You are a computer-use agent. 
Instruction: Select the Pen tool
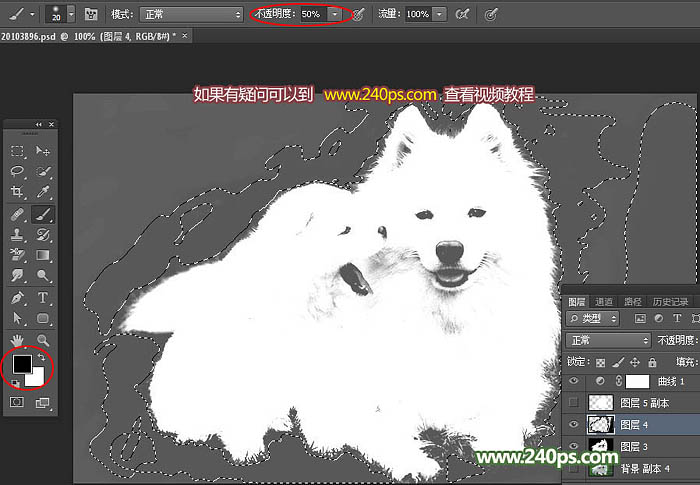click(x=18, y=298)
